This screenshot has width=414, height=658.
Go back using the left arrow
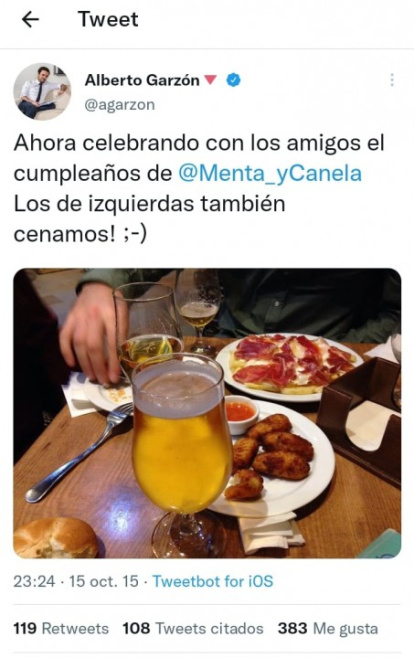tap(30, 19)
